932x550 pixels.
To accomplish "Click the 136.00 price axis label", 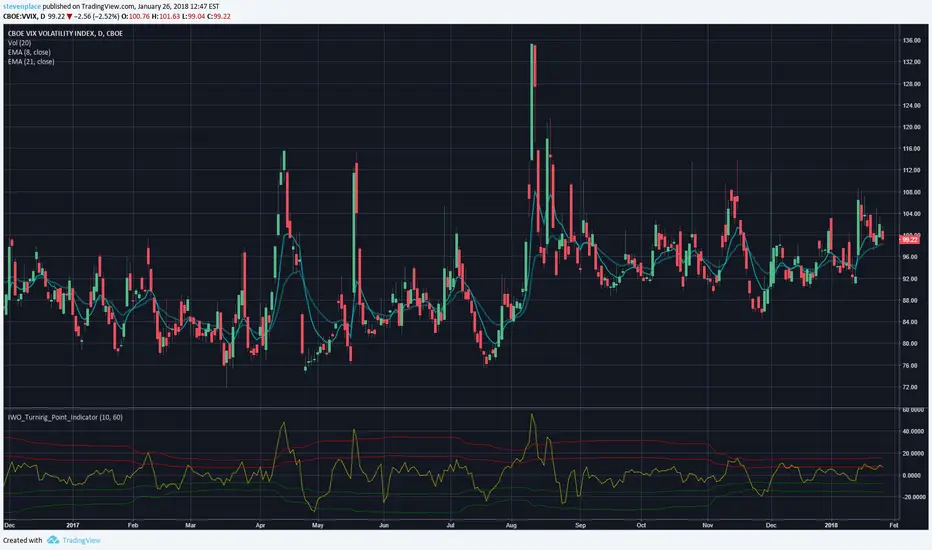I will (911, 40).
